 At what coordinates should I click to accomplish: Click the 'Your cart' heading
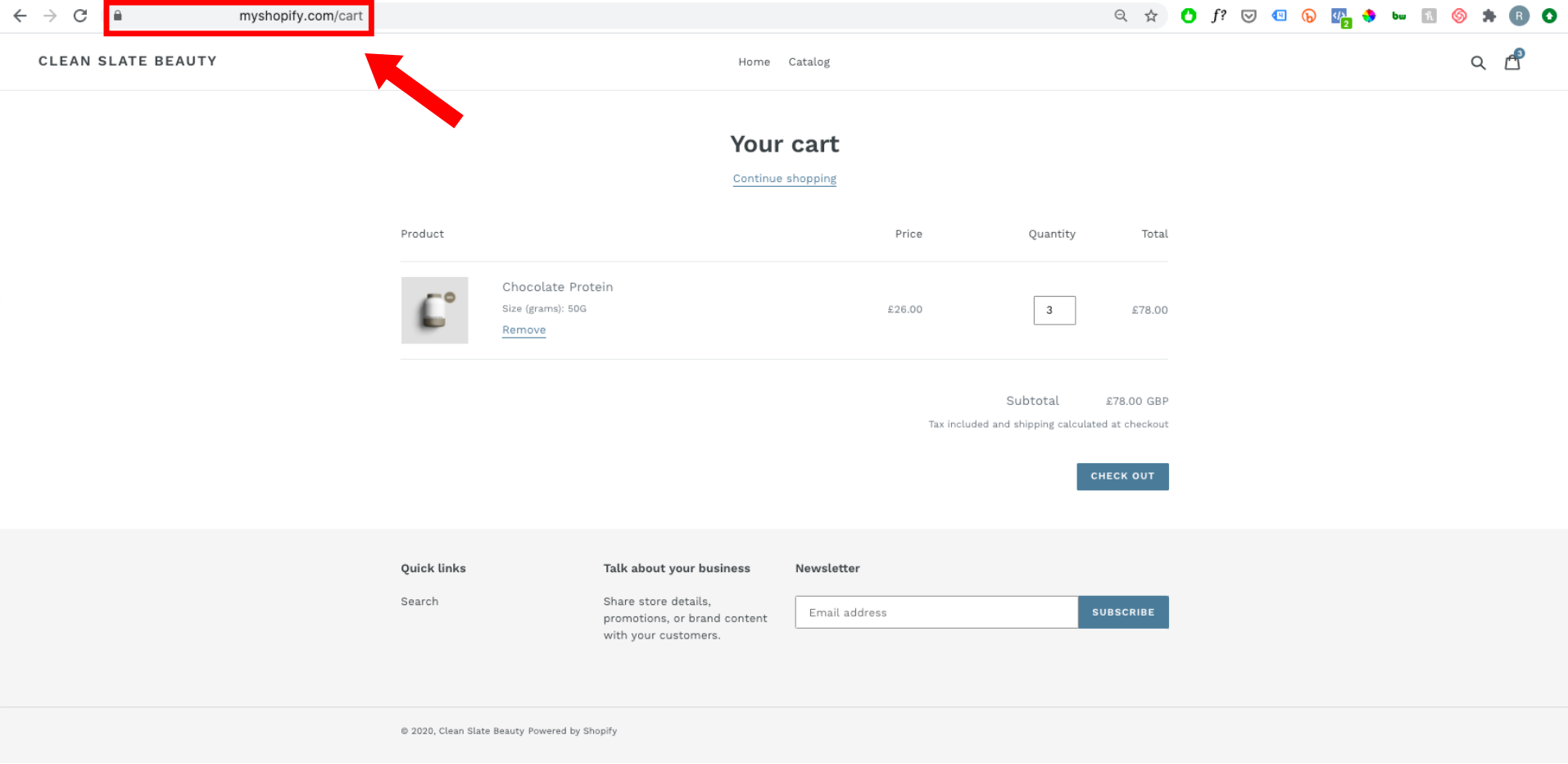[x=785, y=144]
